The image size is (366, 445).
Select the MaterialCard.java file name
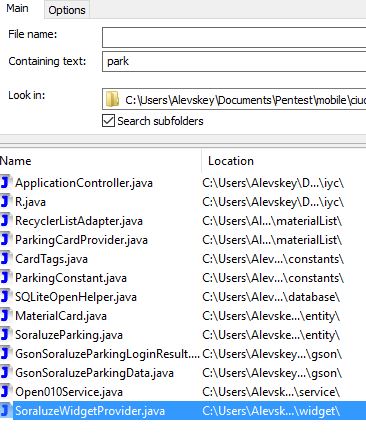[61, 316]
